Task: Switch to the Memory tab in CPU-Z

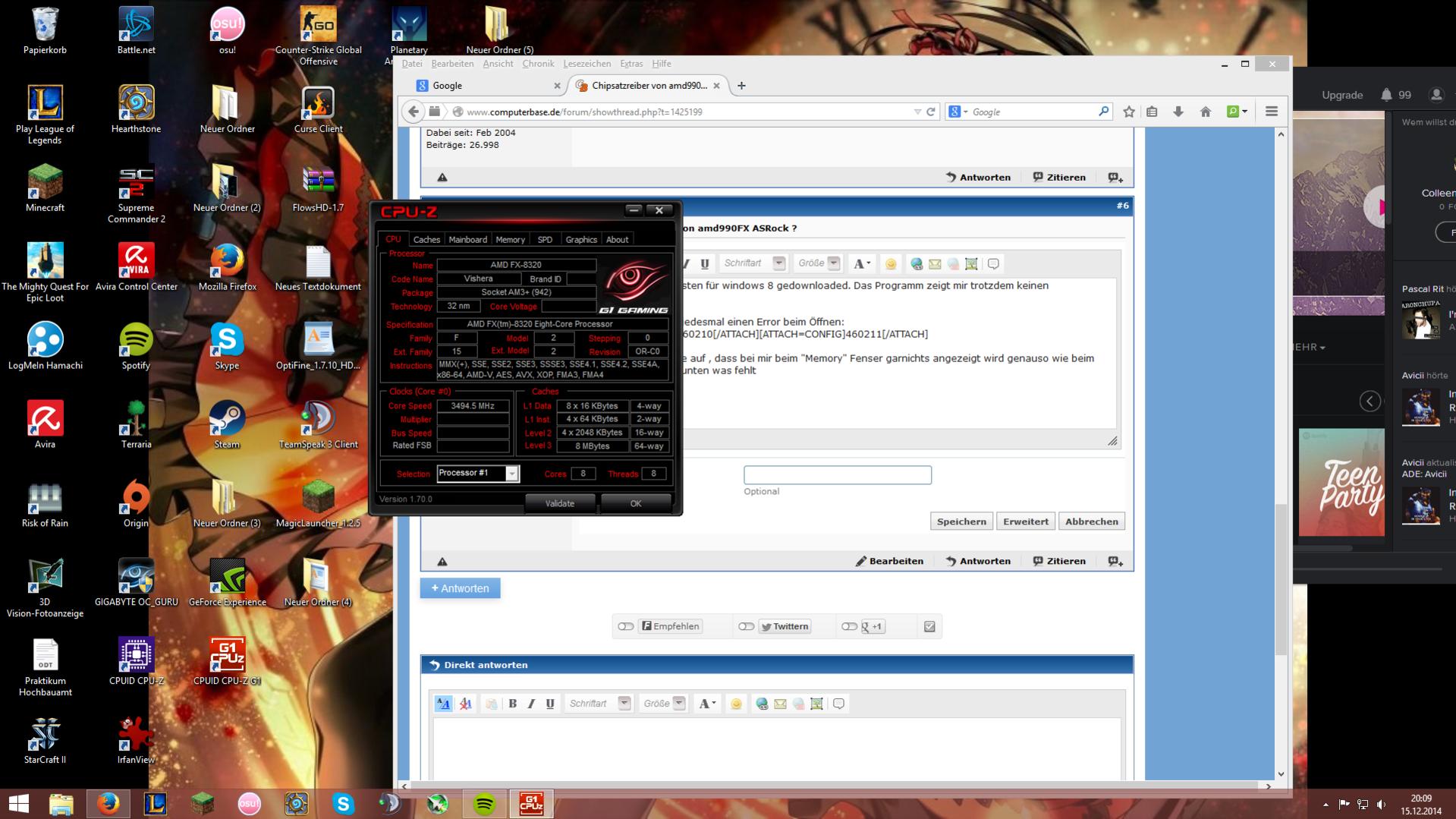Action: click(510, 239)
